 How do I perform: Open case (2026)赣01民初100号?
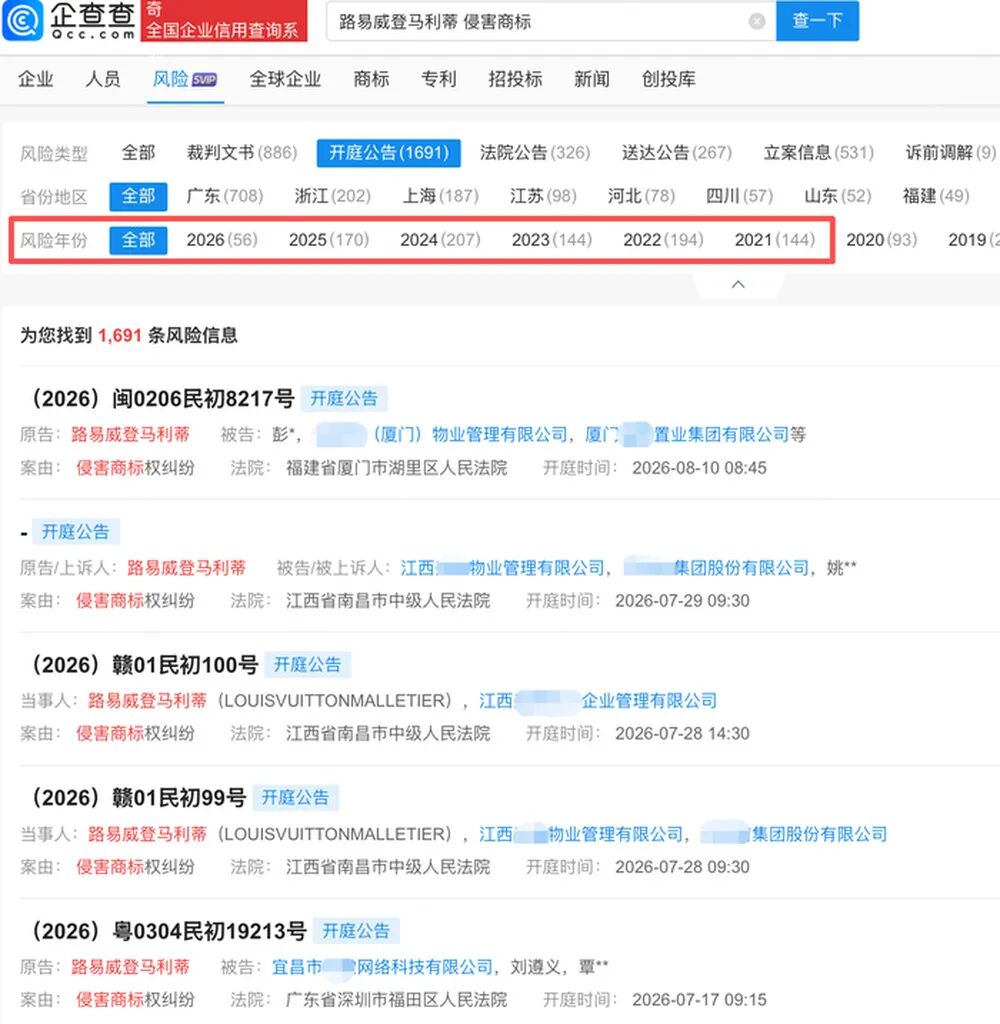point(144,665)
